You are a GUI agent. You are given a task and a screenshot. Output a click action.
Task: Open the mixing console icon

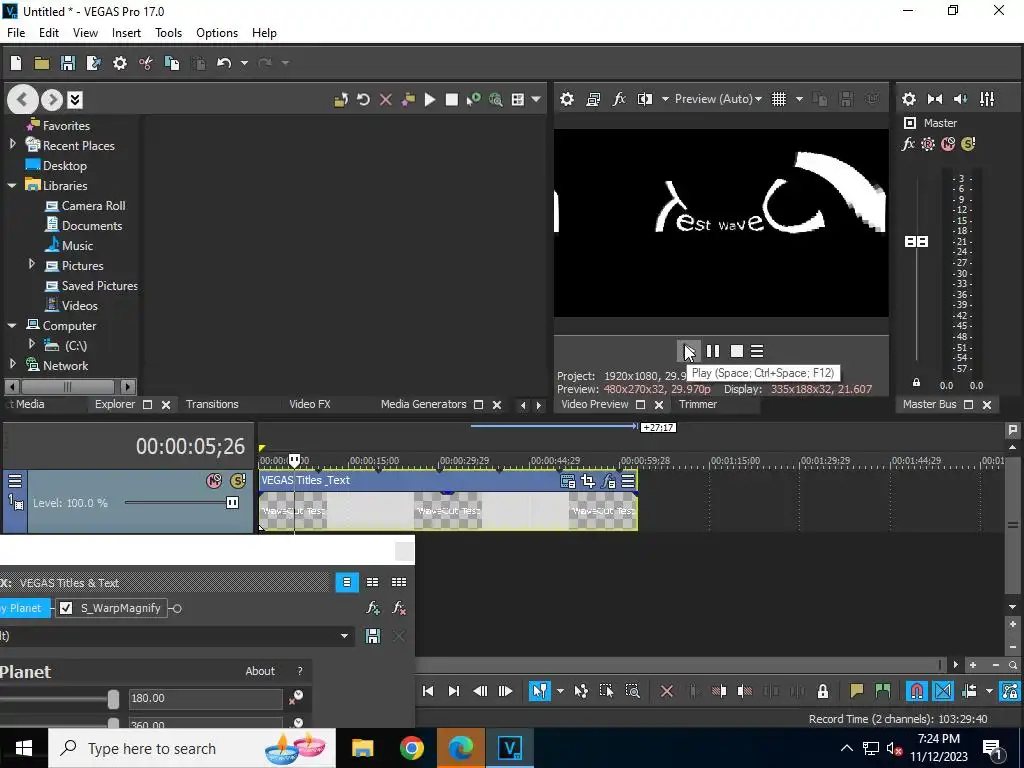pyautogui.click(x=987, y=99)
